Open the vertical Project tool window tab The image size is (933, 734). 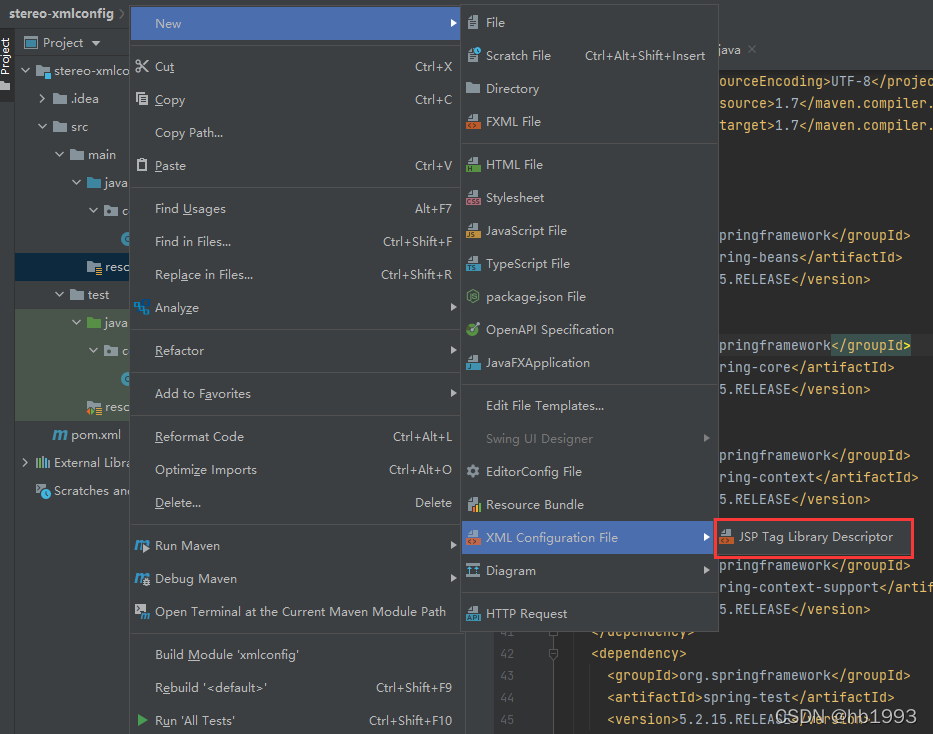click(x=6, y=62)
